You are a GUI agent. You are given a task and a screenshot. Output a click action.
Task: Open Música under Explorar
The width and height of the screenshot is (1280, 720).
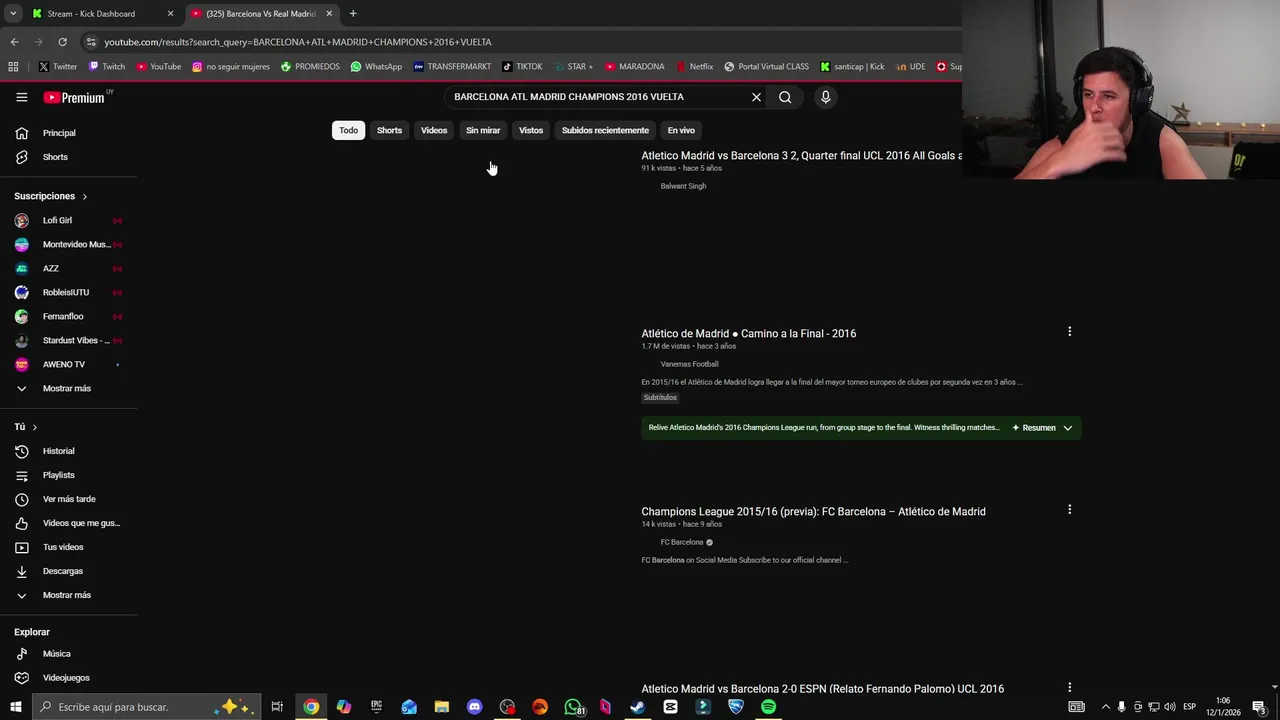pos(68,654)
